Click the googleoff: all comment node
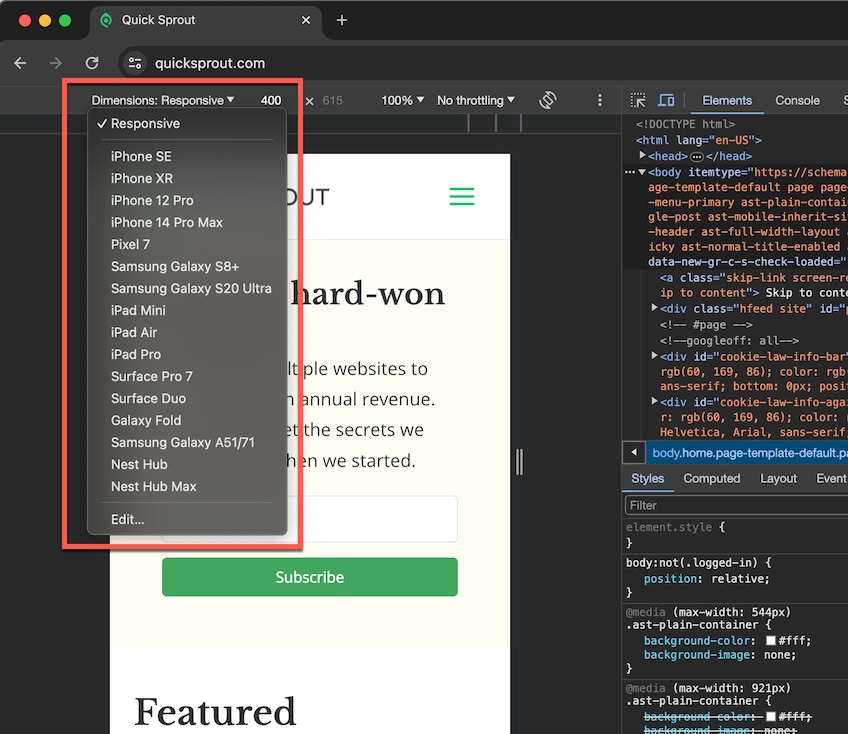 coord(729,341)
